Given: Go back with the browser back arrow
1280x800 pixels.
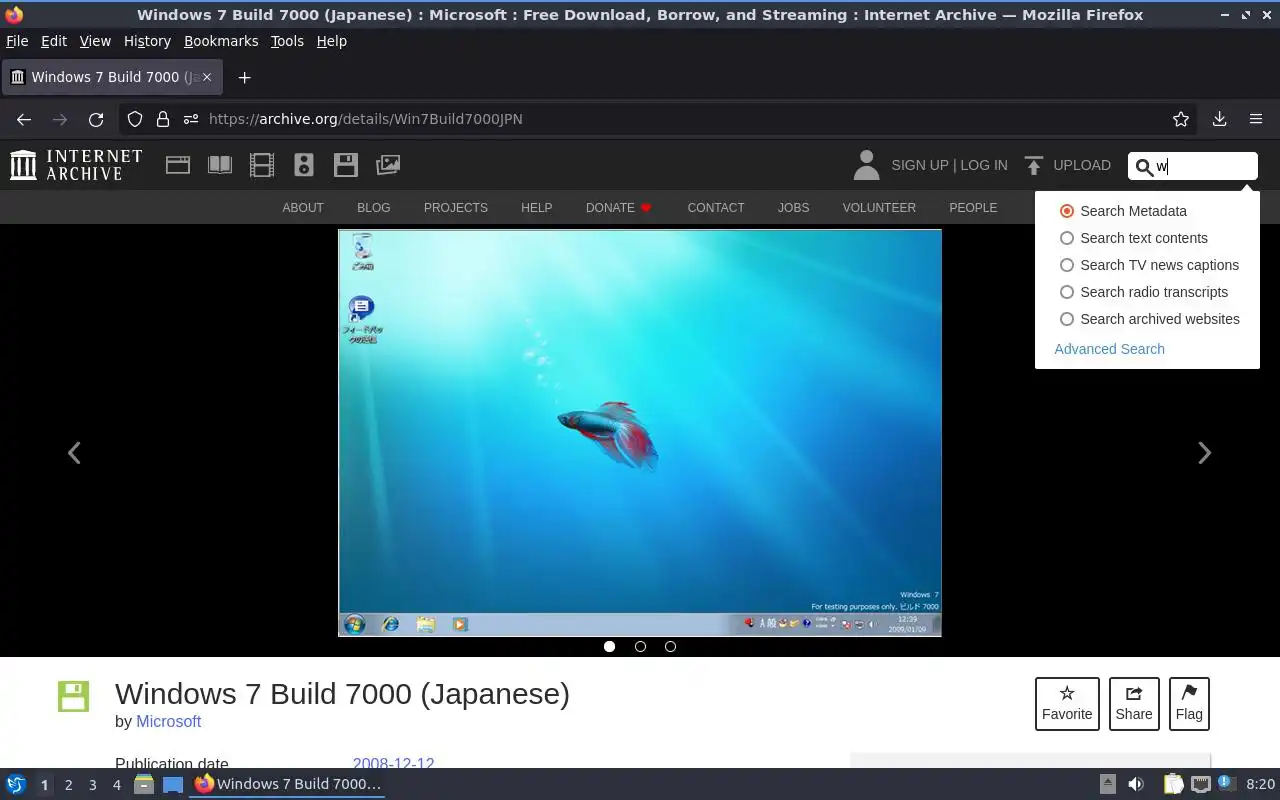Looking at the screenshot, I should [x=24, y=119].
